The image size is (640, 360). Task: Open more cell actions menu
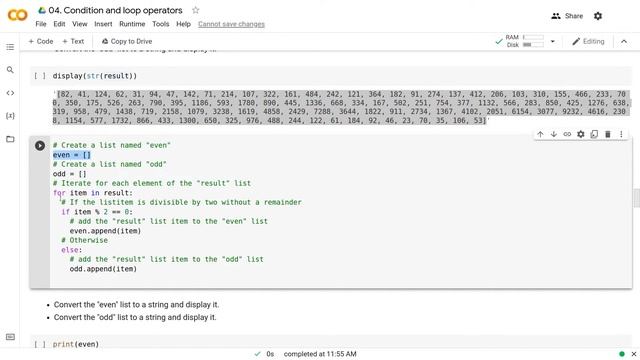tap(621, 134)
